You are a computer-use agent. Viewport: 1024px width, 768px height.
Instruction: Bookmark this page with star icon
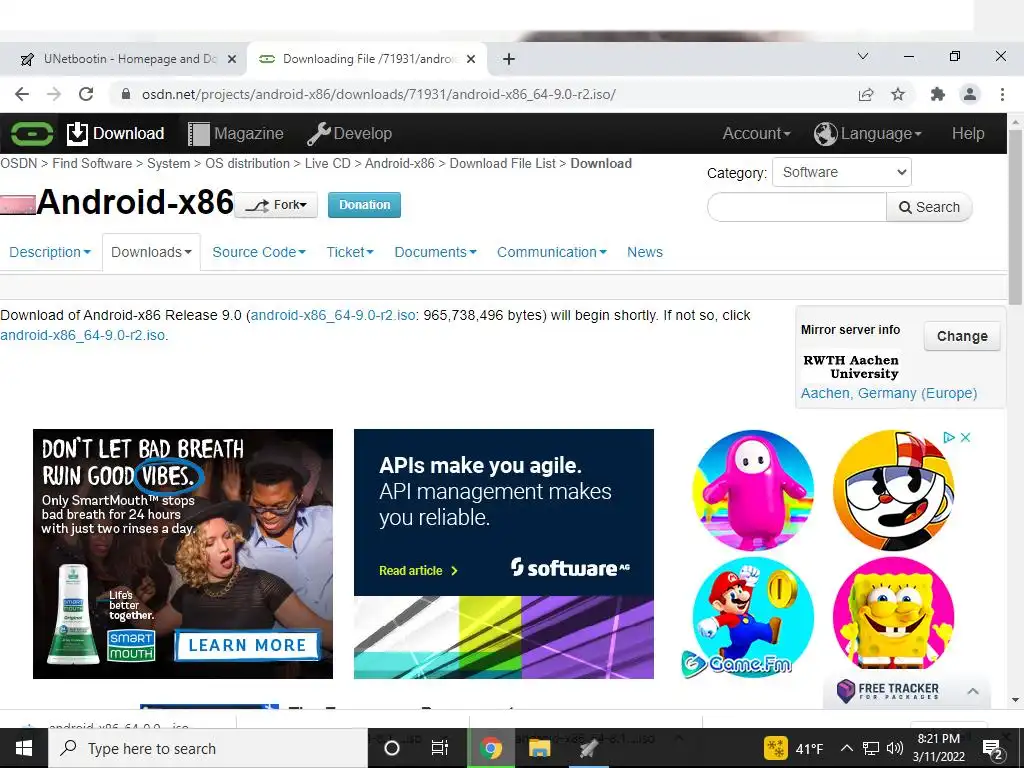click(898, 95)
